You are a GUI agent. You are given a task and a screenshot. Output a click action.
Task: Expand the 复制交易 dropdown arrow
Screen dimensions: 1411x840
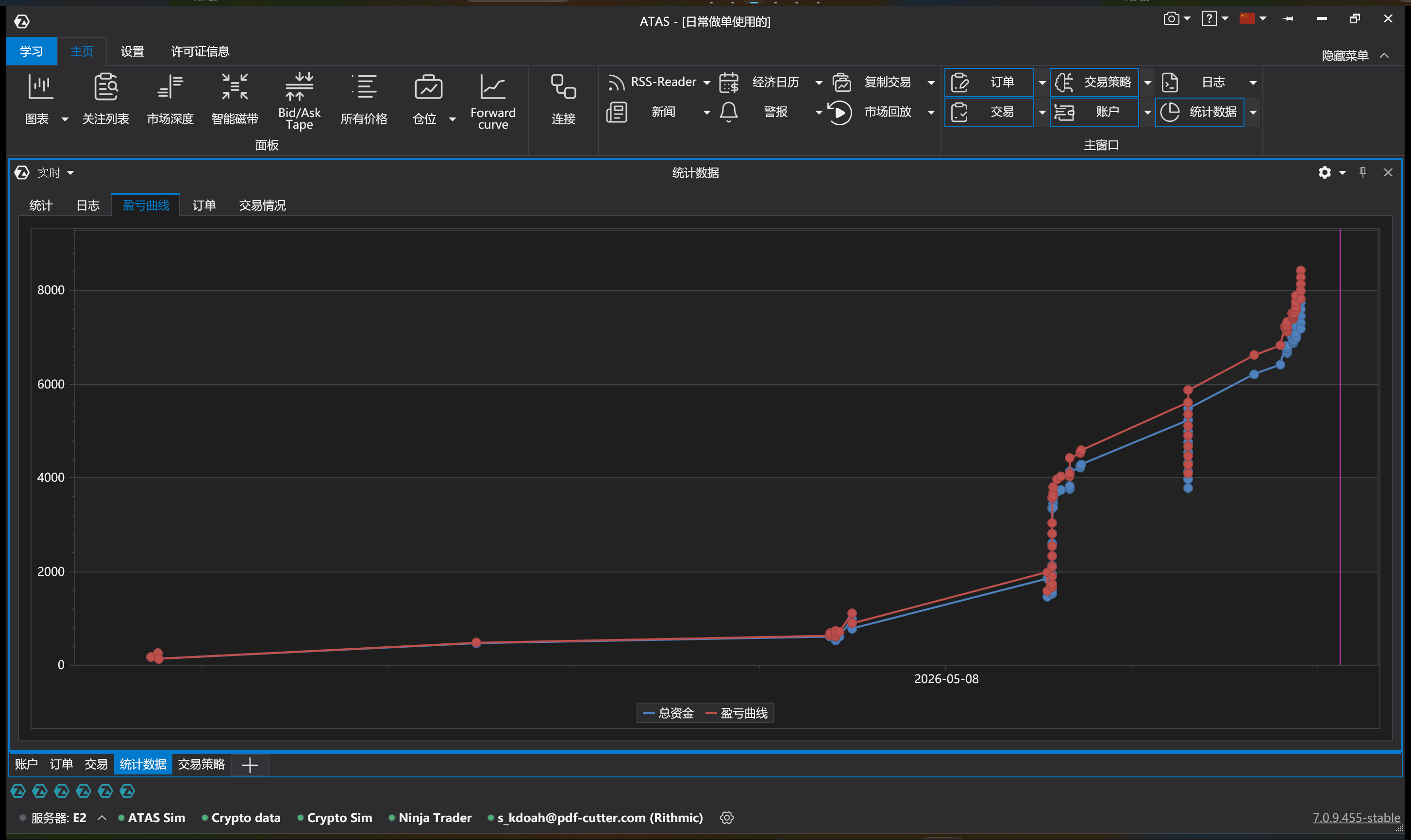click(x=931, y=83)
